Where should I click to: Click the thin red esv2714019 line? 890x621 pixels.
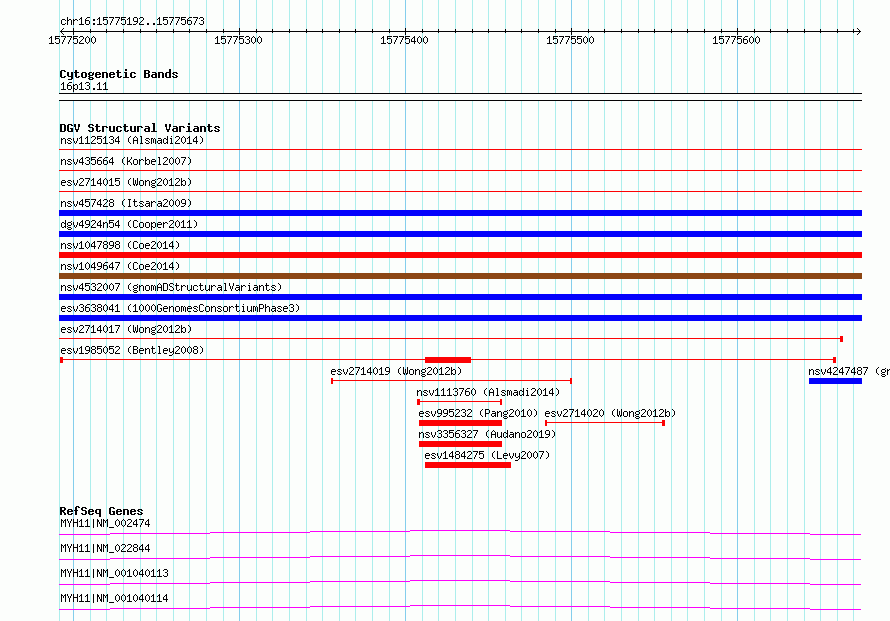(x=451, y=381)
